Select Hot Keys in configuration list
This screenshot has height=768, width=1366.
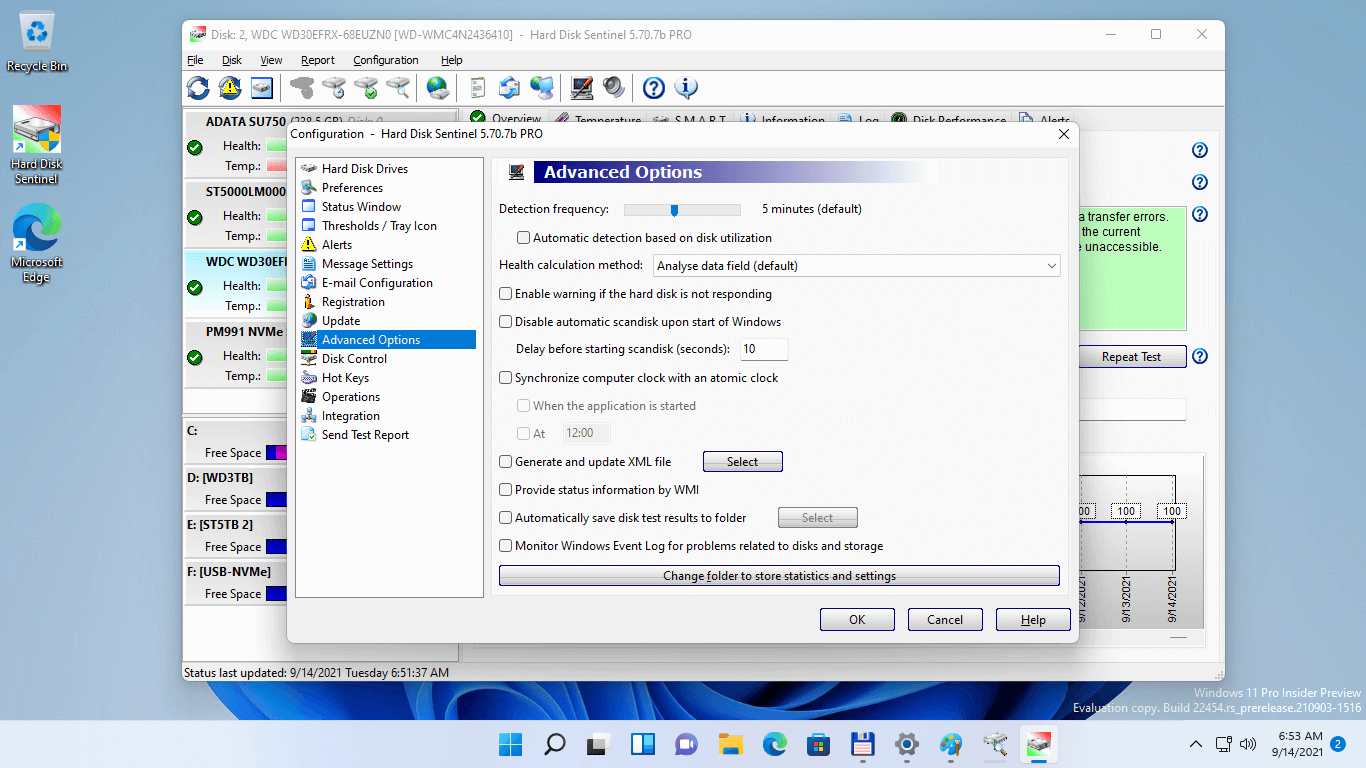tap(345, 378)
